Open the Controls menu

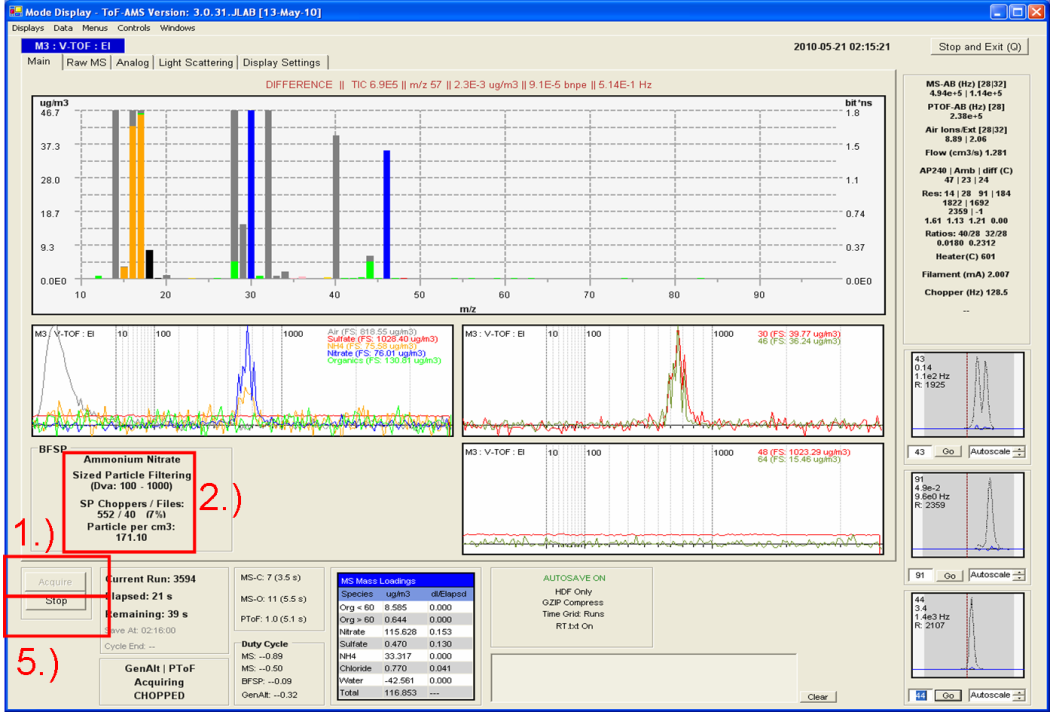134,28
